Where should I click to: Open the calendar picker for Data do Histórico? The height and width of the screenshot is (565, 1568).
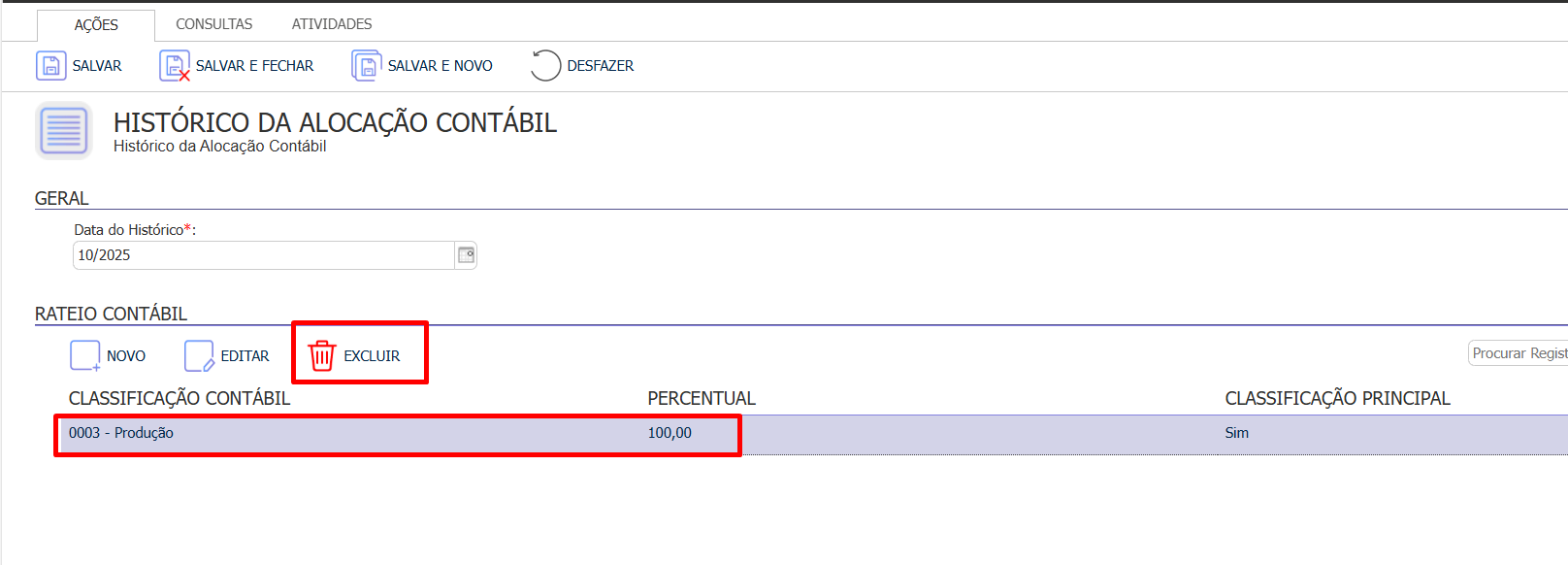click(x=466, y=255)
